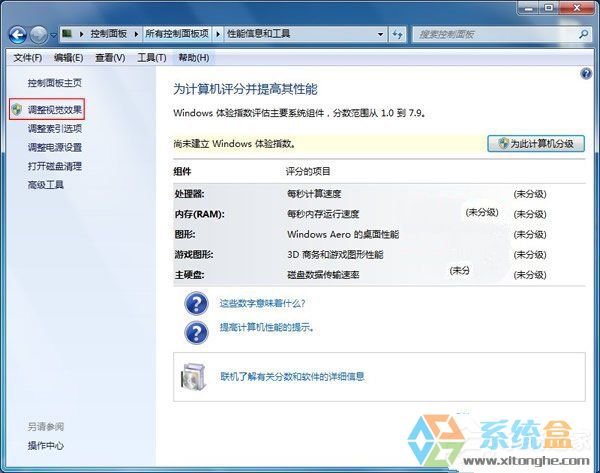Viewport: 600px width, 473px height.
Task: Click the 主硬盘: row label
Action: click(x=189, y=275)
